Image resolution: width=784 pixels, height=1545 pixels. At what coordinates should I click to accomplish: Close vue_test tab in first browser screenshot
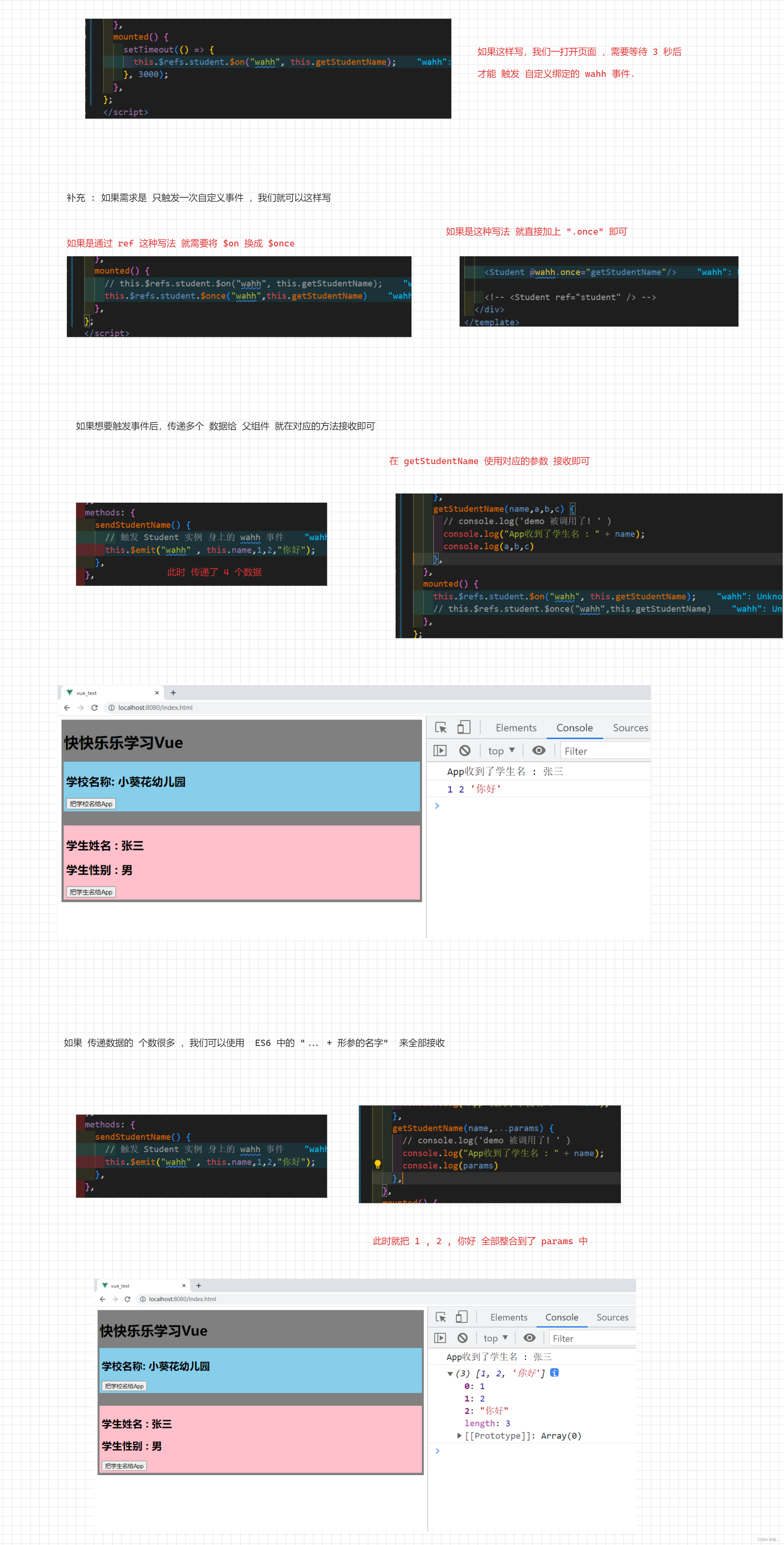point(157,693)
